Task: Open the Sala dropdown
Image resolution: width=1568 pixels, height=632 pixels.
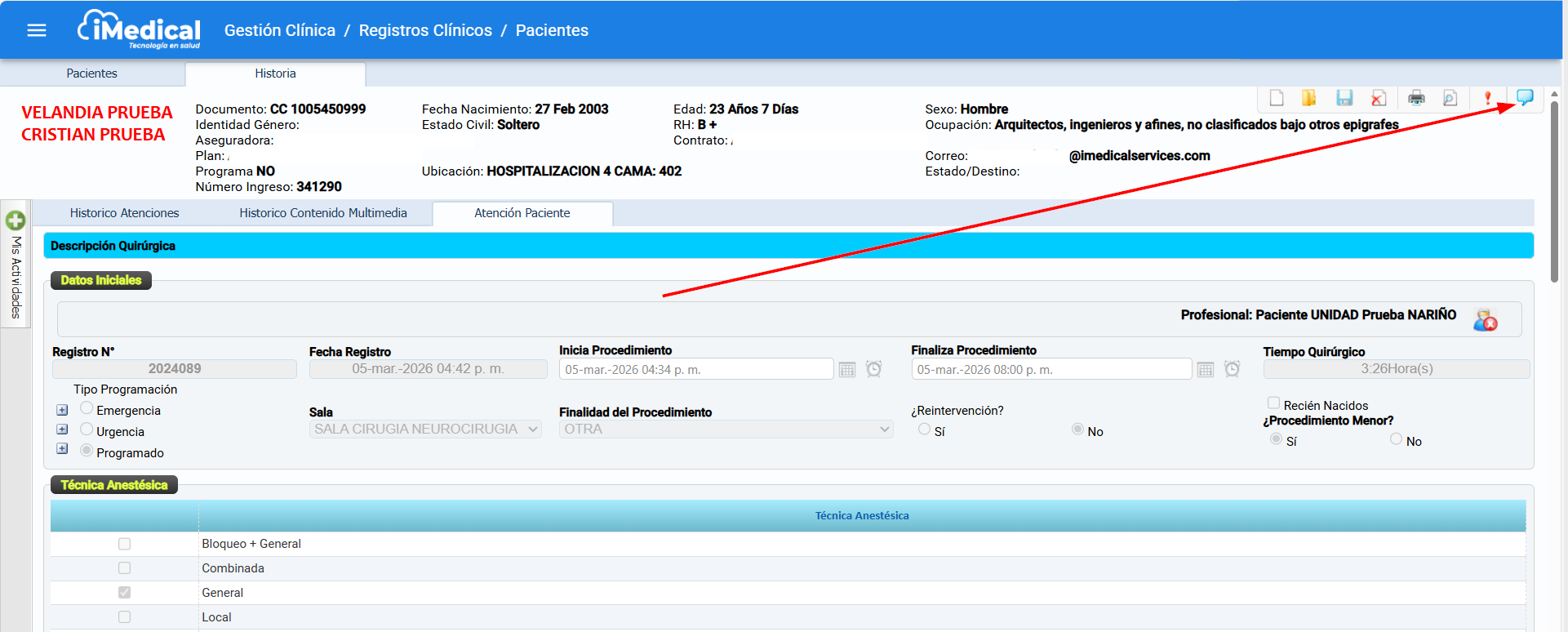Action: 425,429
